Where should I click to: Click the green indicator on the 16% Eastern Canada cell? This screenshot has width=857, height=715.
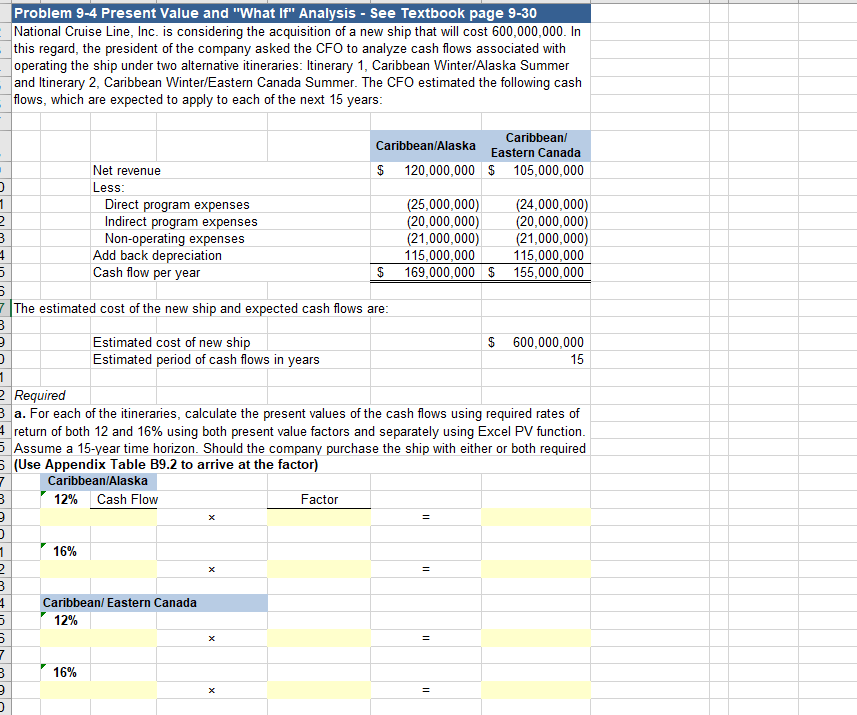pos(45,666)
